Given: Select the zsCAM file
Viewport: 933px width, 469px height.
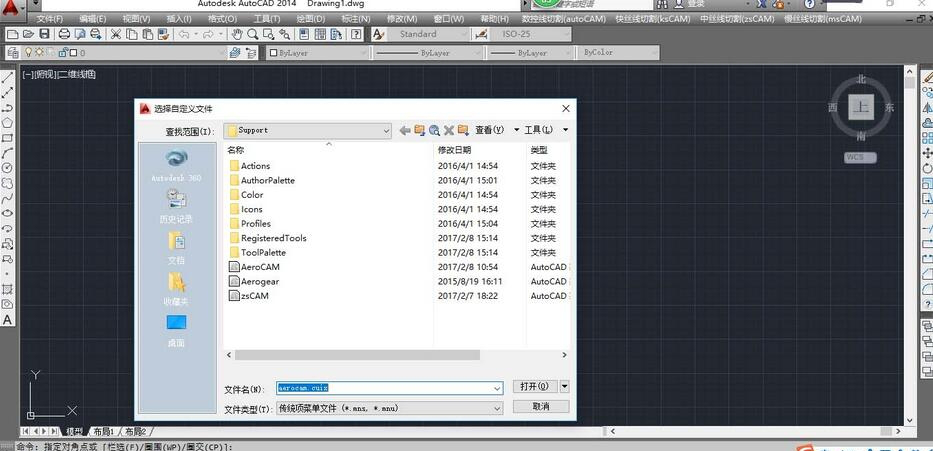Looking at the screenshot, I should (x=249, y=296).
